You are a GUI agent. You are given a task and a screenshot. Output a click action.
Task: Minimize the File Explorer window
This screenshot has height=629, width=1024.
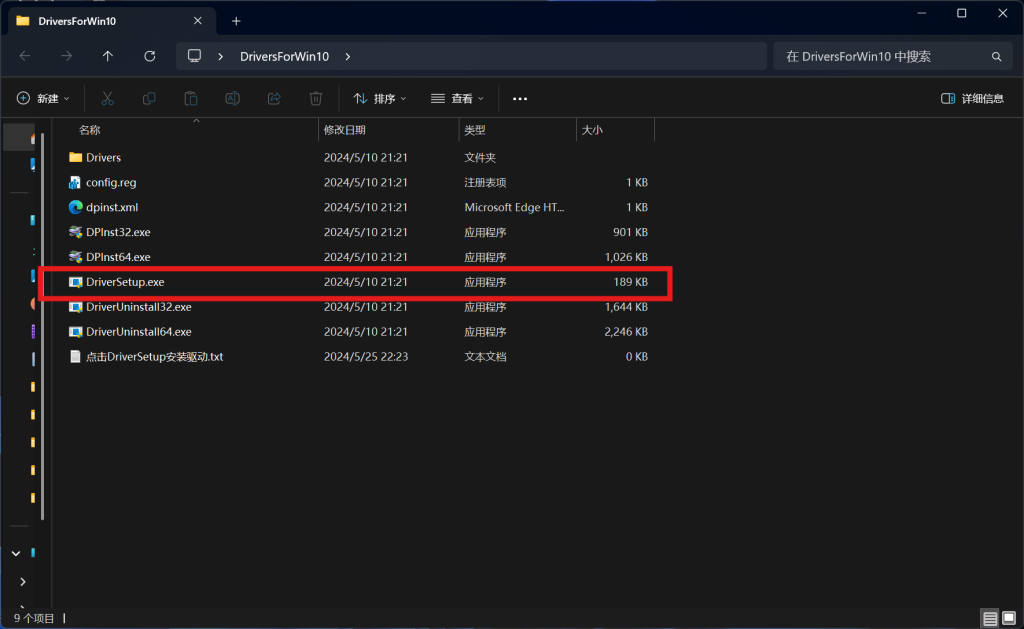pyautogui.click(x=921, y=13)
